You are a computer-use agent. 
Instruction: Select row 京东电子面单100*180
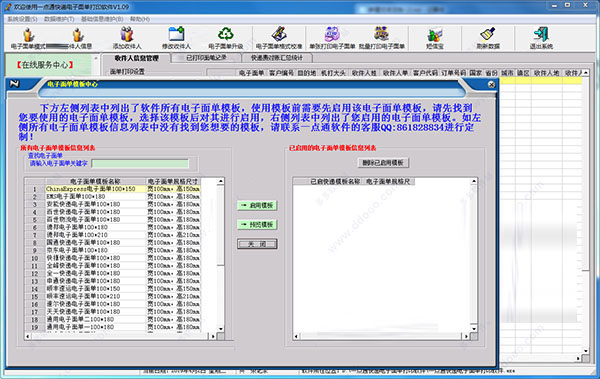[112, 250]
